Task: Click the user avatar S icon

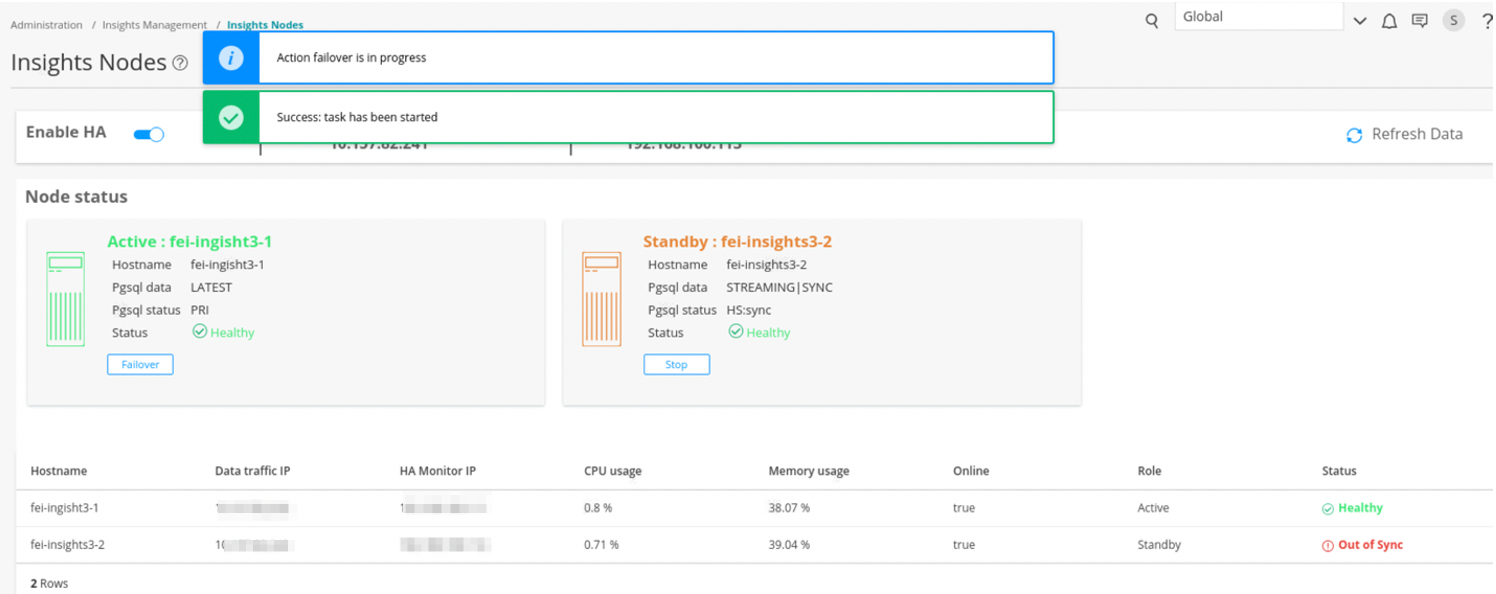Action: pos(1453,21)
